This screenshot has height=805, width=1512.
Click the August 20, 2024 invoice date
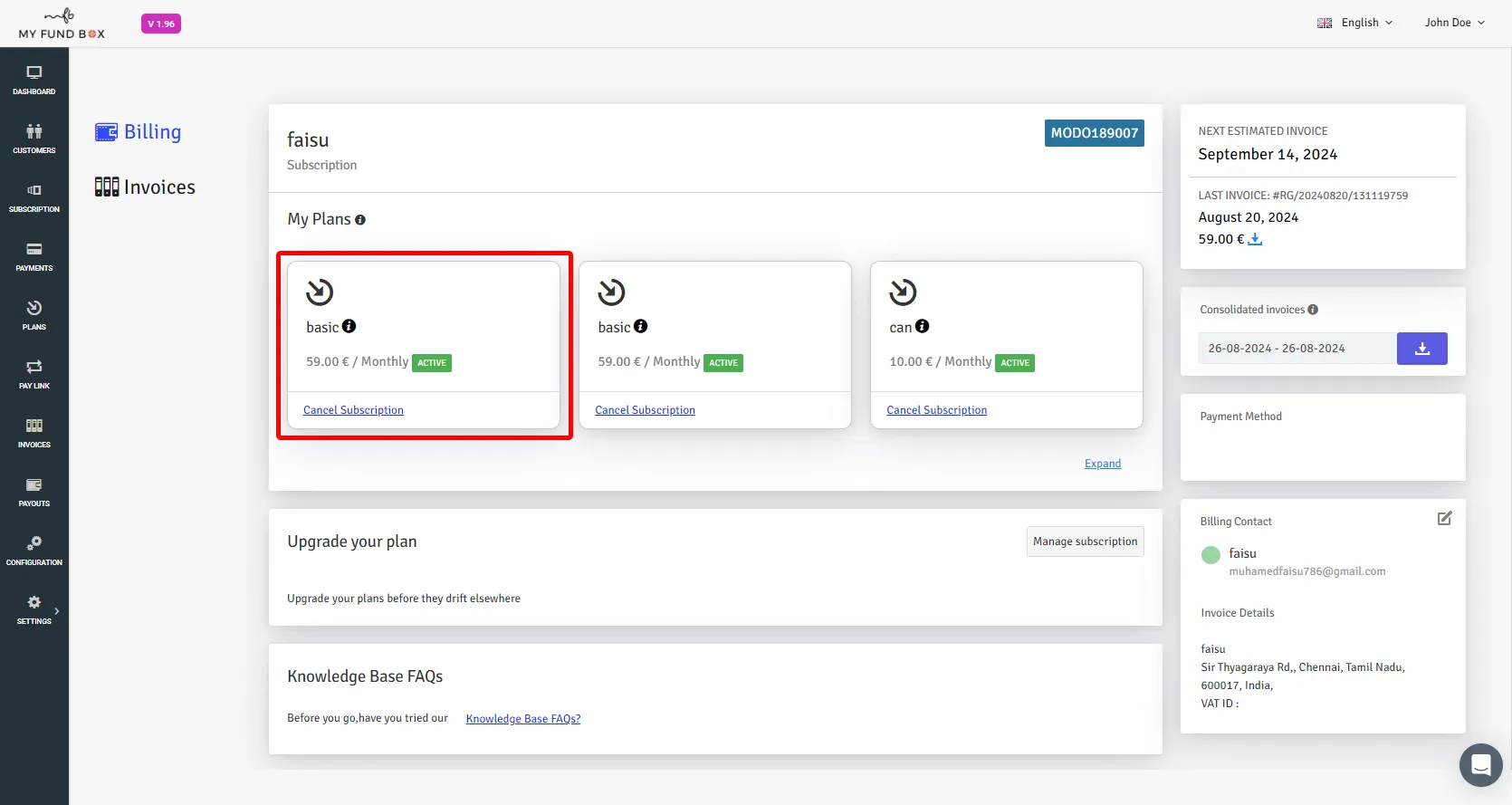click(1249, 217)
